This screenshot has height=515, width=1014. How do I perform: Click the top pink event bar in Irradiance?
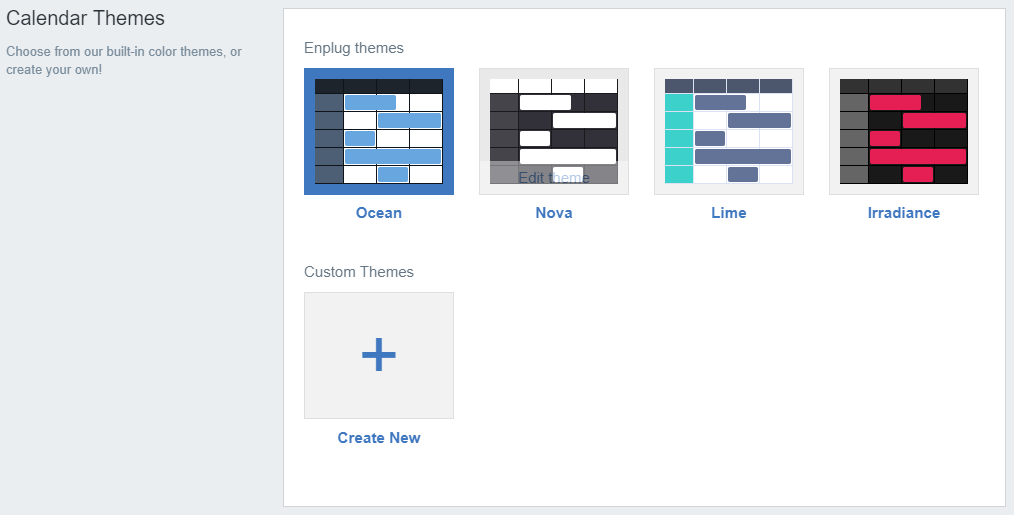pos(895,102)
